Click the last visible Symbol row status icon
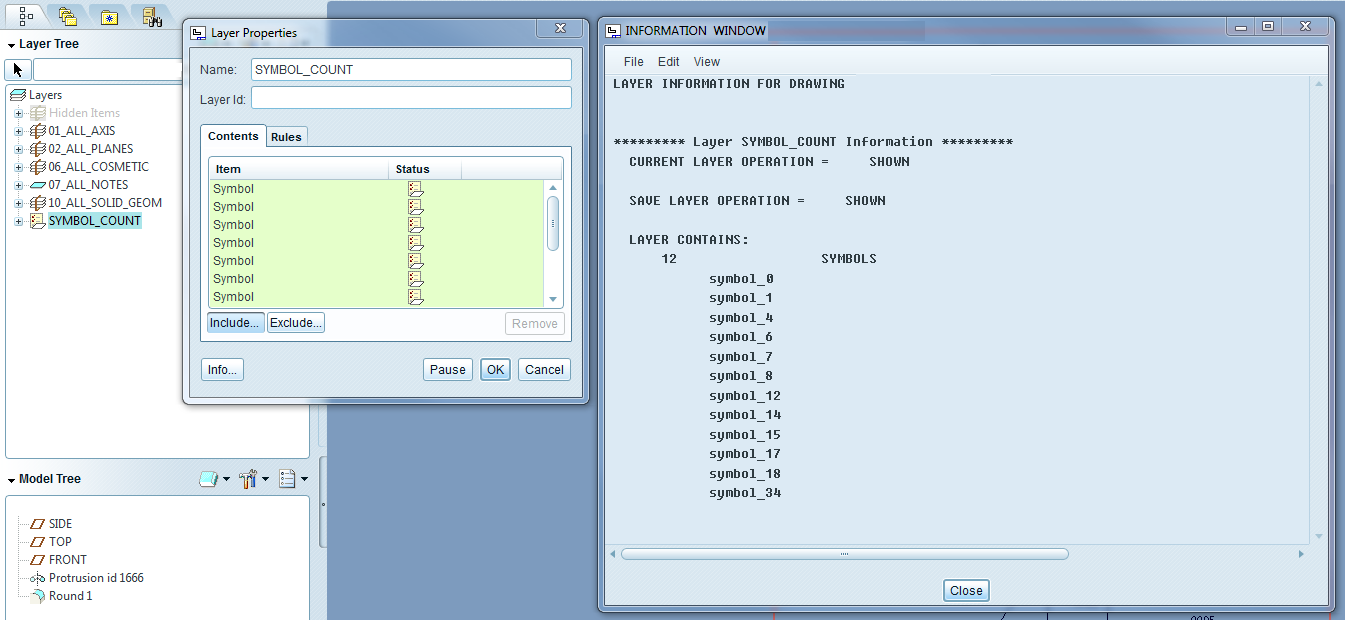 (x=416, y=297)
